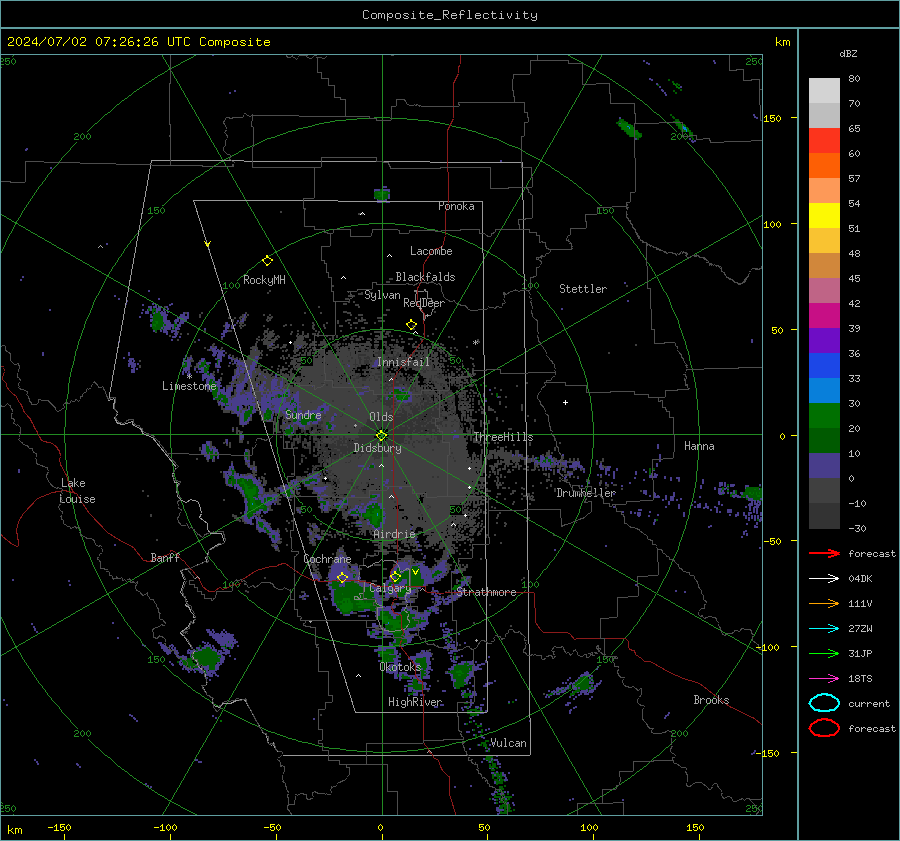Click the orange 111V arrow in legend
The width and height of the screenshot is (900, 841).
point(824,603)
